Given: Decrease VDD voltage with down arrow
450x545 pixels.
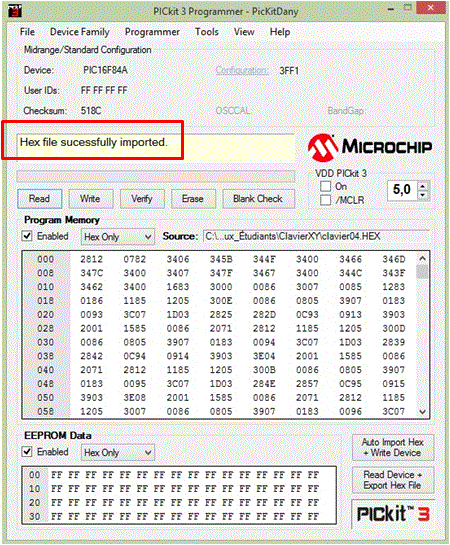Looking at the screenshot, I should point(423,195).
